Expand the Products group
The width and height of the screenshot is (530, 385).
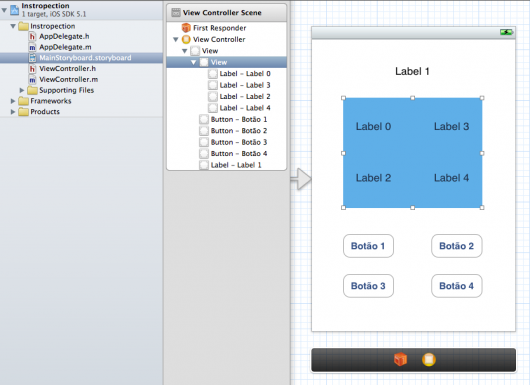pyautogui.click(x=13, y=112)
